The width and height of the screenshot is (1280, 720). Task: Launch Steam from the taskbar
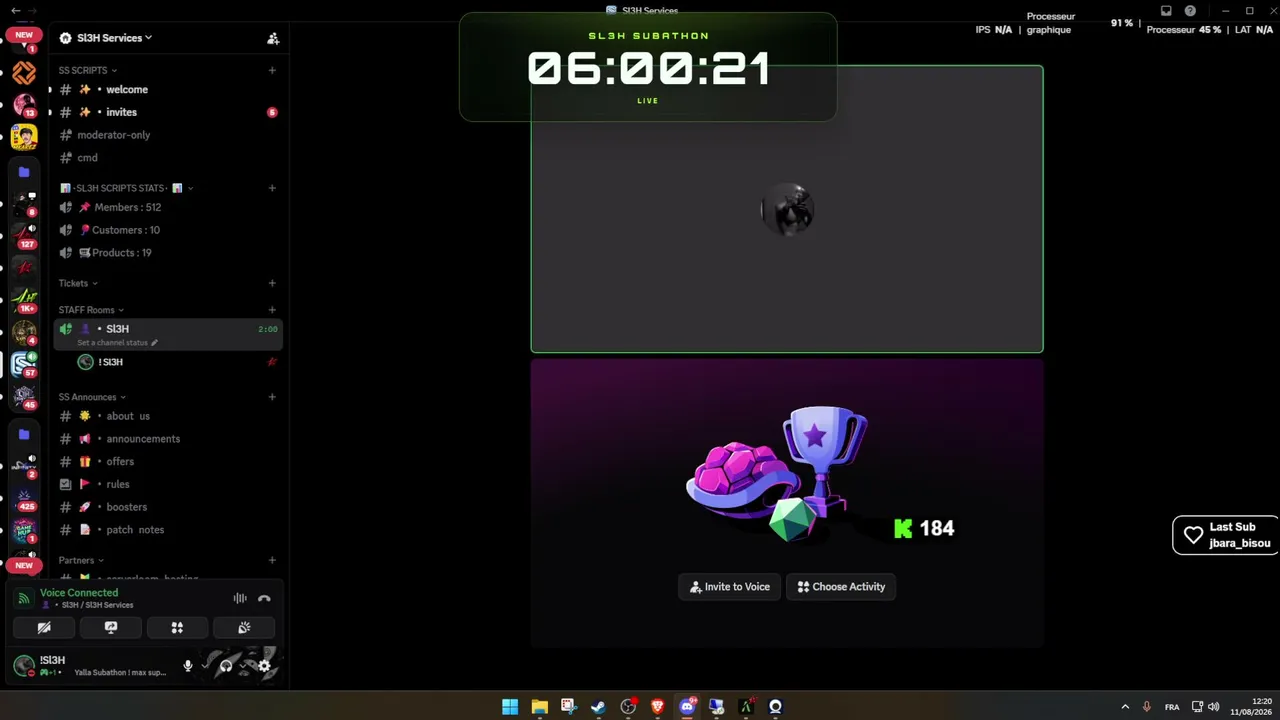coord(598,707)
